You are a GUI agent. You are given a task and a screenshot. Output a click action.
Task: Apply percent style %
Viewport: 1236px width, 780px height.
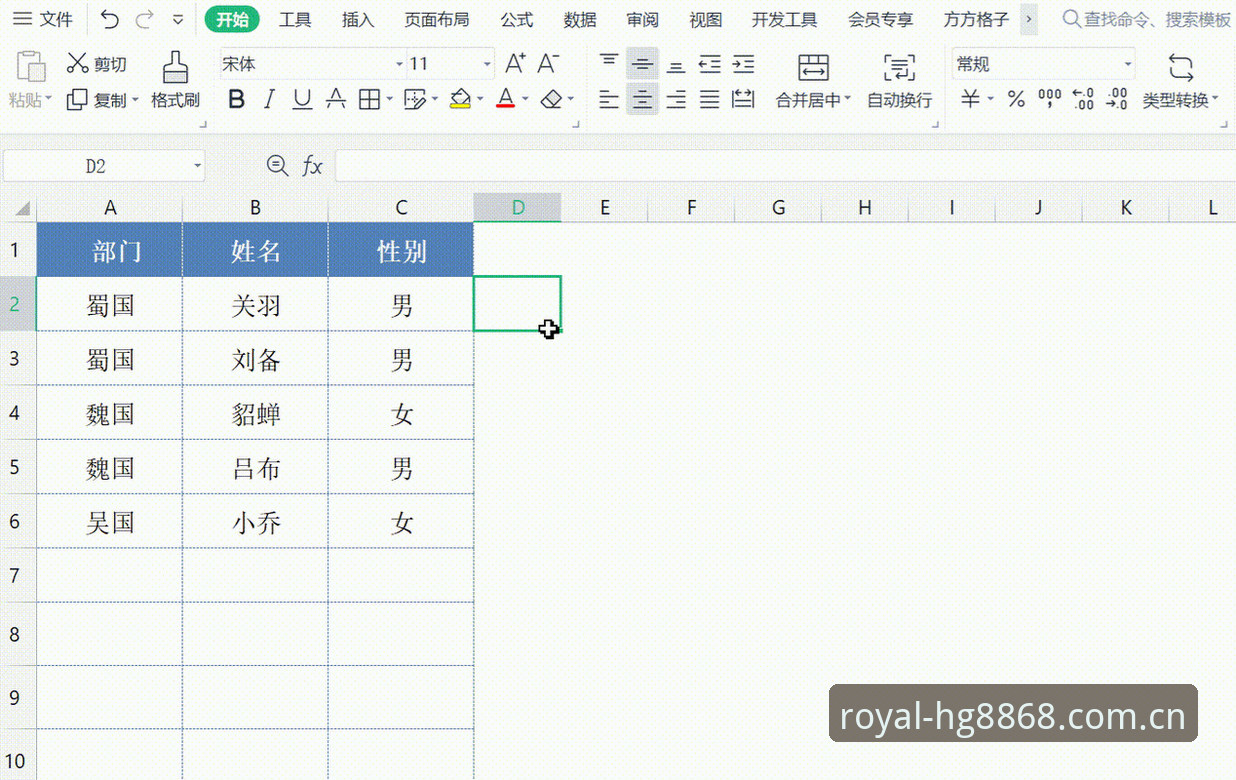click(1016, 99)
